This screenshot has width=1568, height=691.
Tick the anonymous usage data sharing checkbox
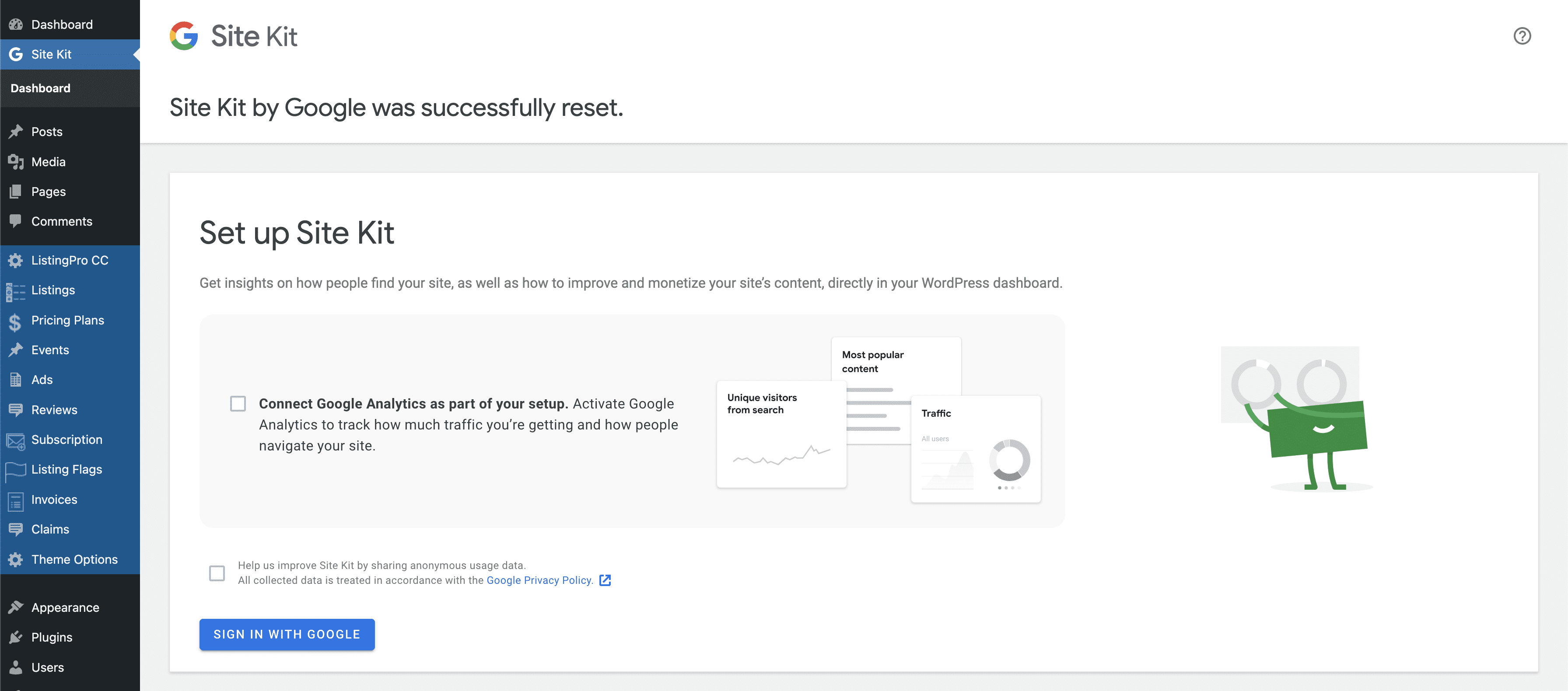click(x=217, y=573)
